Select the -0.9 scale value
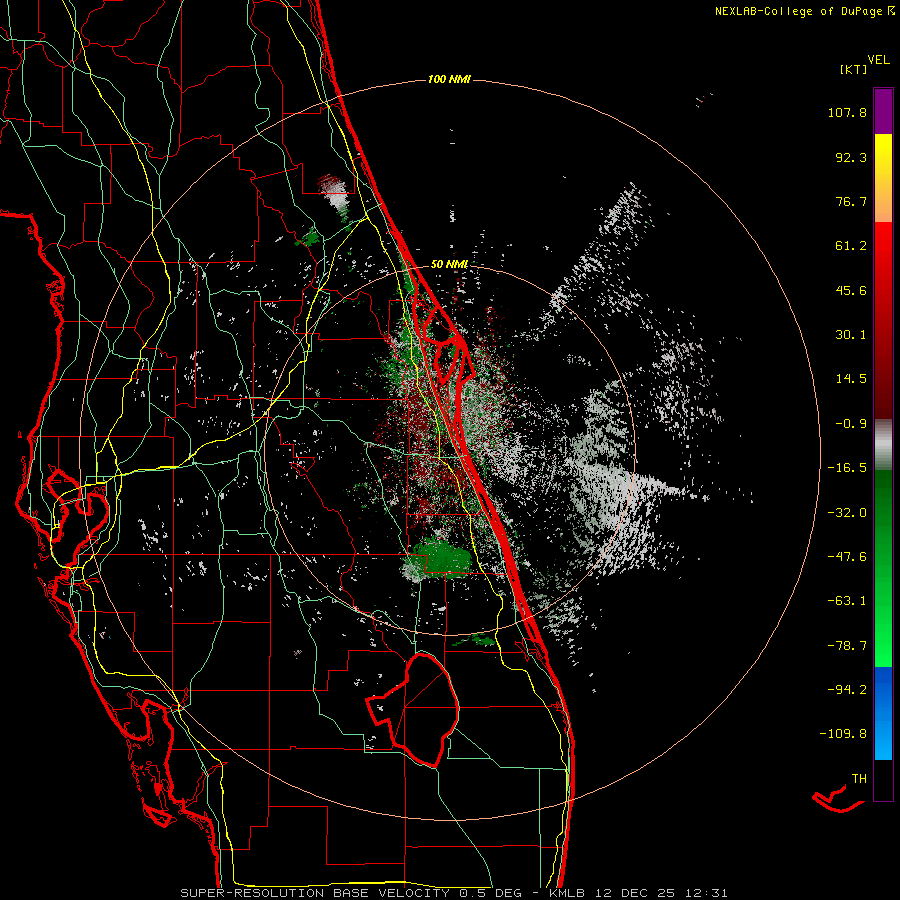900x900 pixels. pyautogui.click(x=851, y=424)
